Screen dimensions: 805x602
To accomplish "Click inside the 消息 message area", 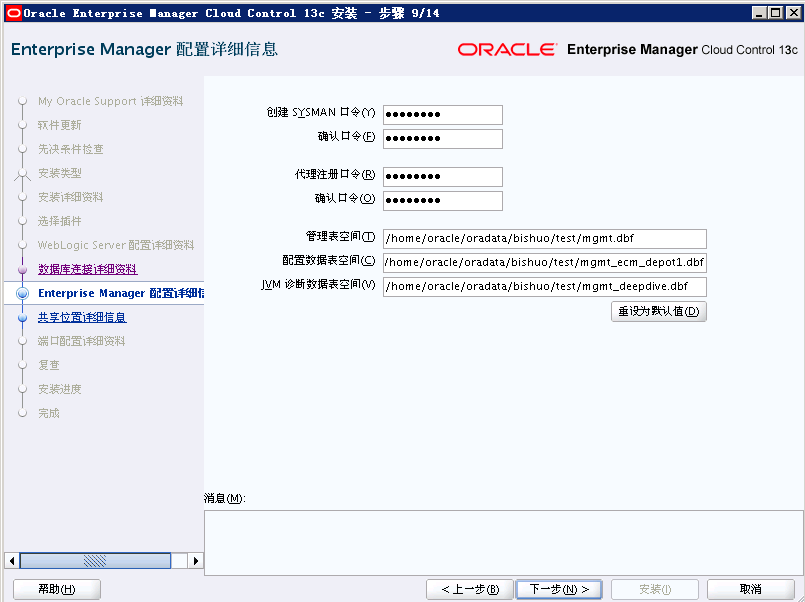I will coord(504,542).
